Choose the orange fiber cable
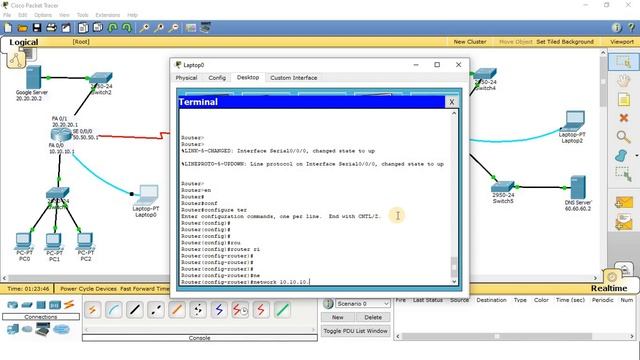Screen dimensions: 640x360 coord(177,310)
